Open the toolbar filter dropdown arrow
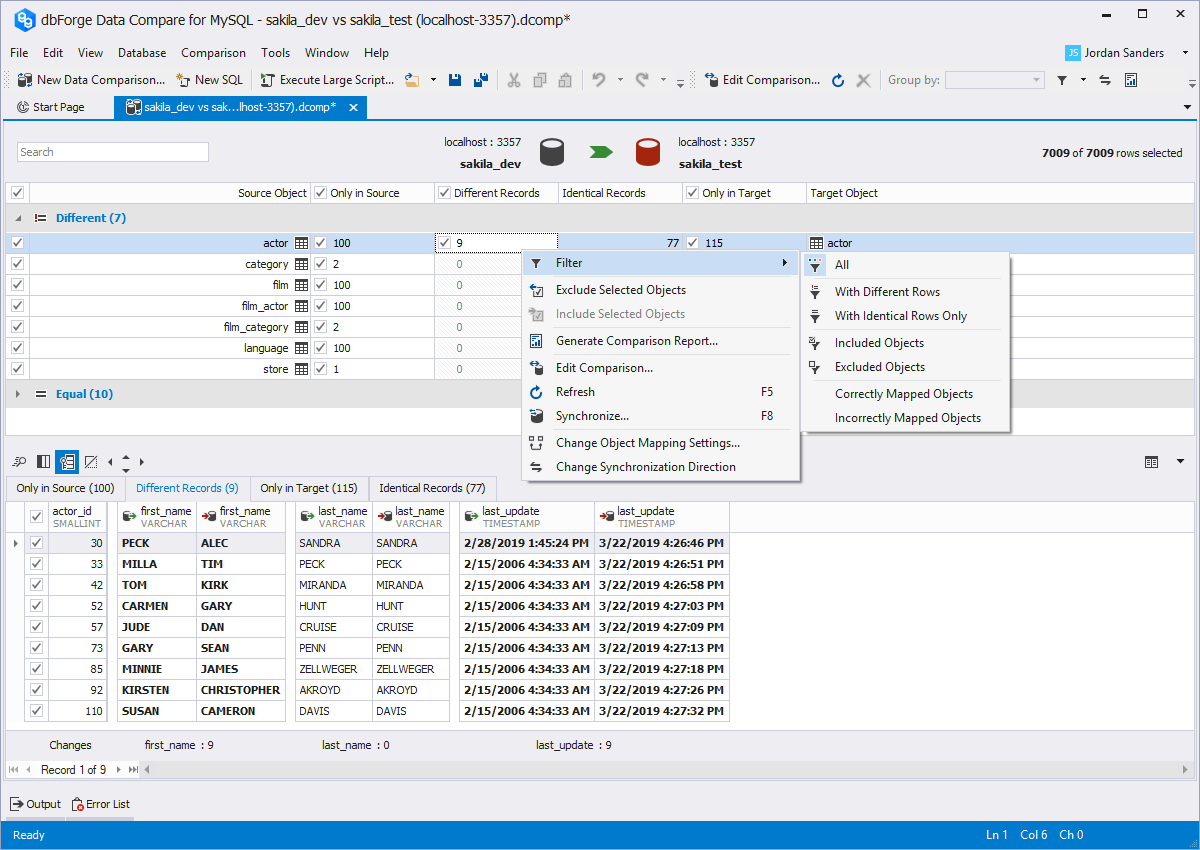This screenshot has height=850, width=1200. (x=1083, y=80)
